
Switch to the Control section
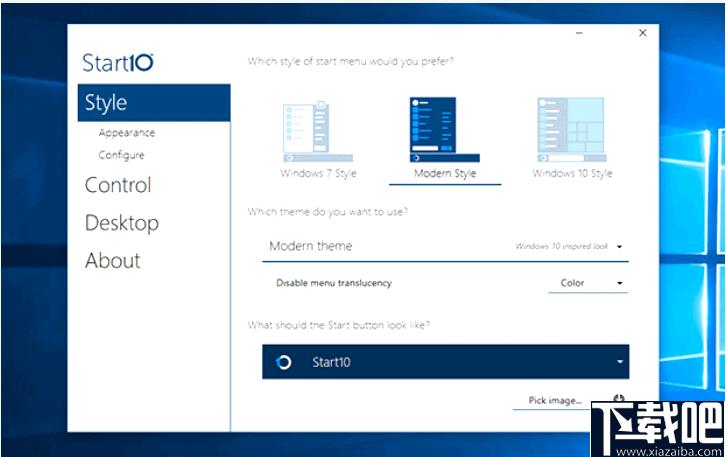(118, 185)
